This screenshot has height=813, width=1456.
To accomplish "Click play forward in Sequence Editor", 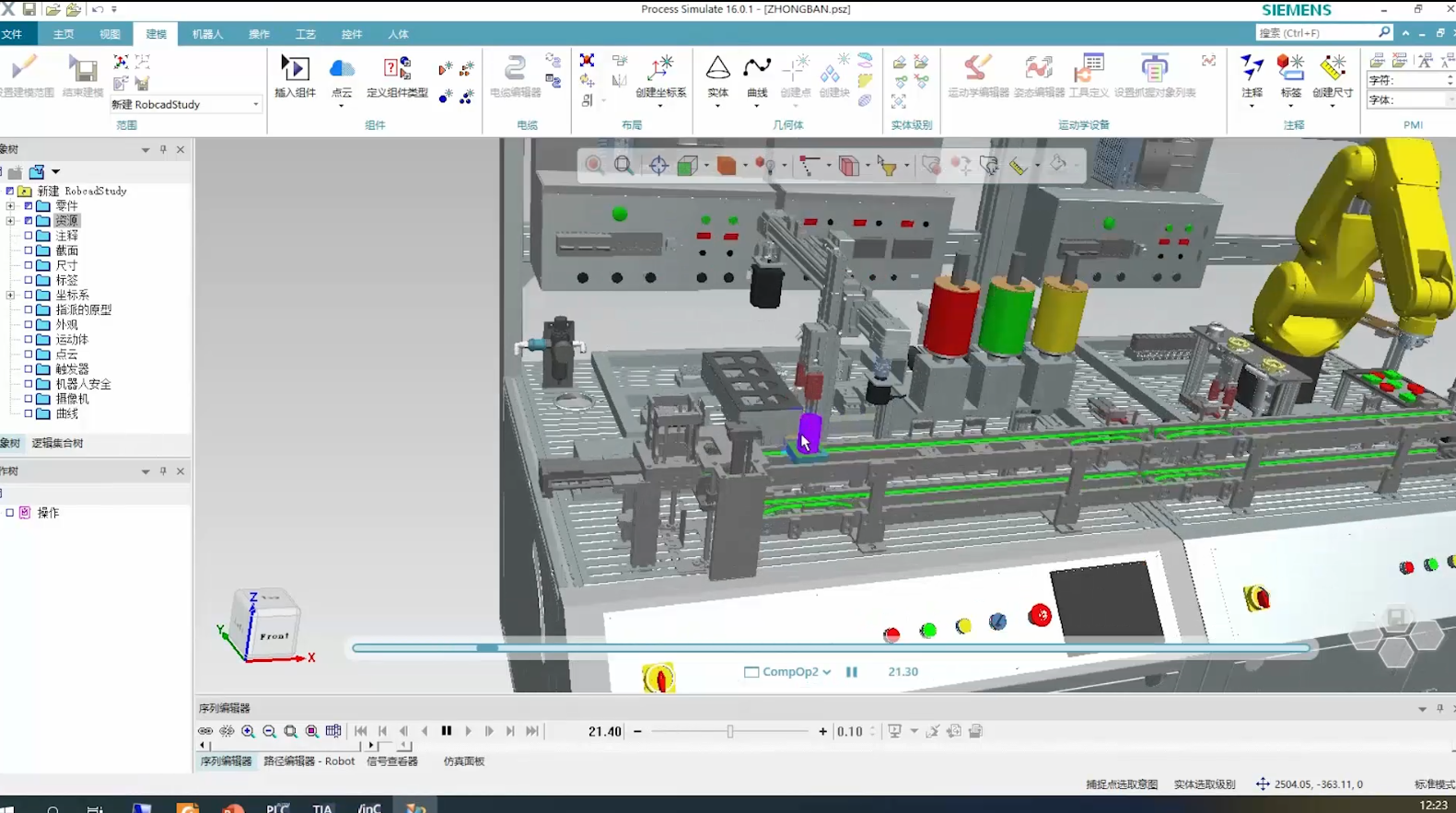I will tap(468, 731).
